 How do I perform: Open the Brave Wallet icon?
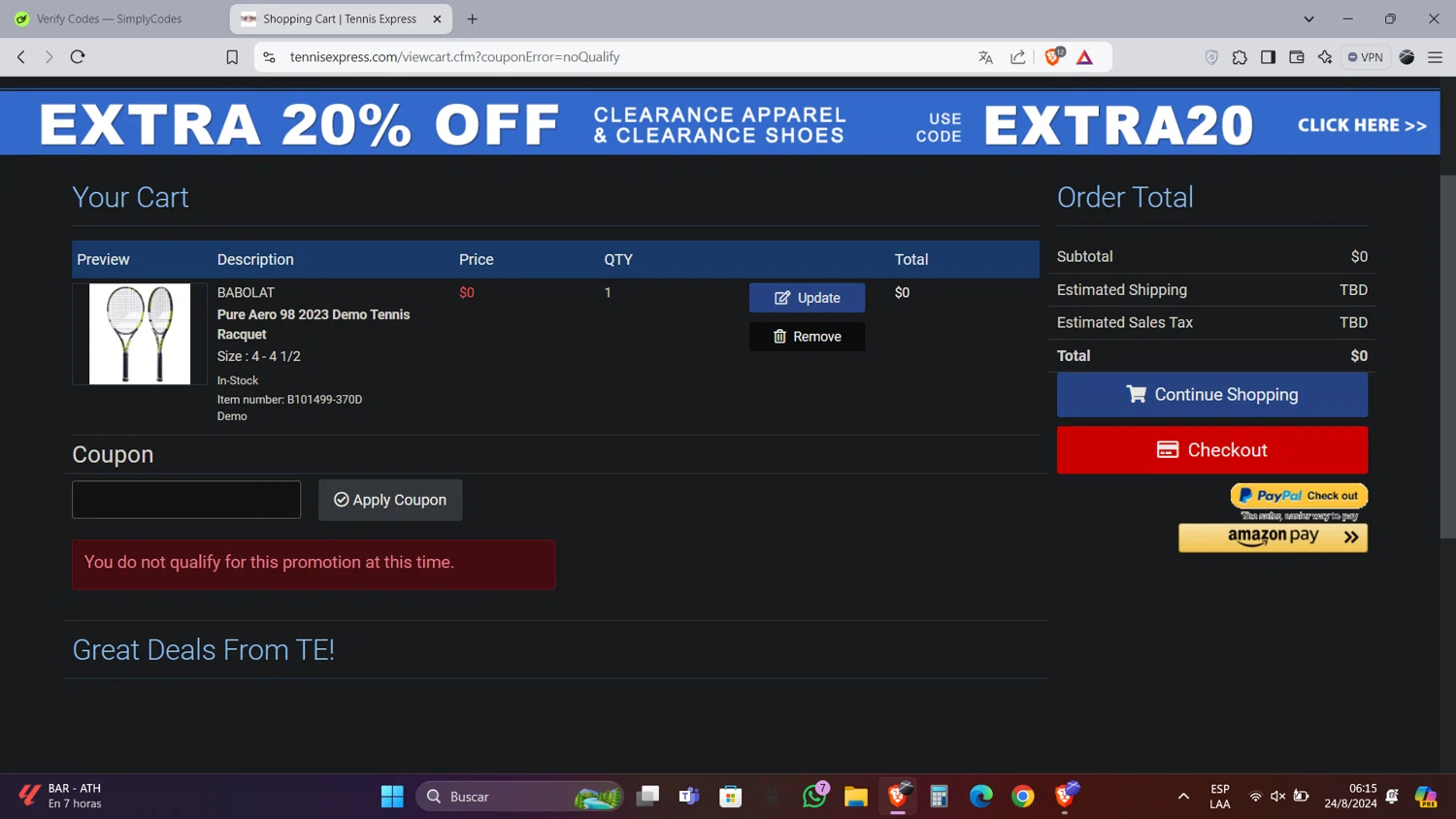[x=1297, y=57]
